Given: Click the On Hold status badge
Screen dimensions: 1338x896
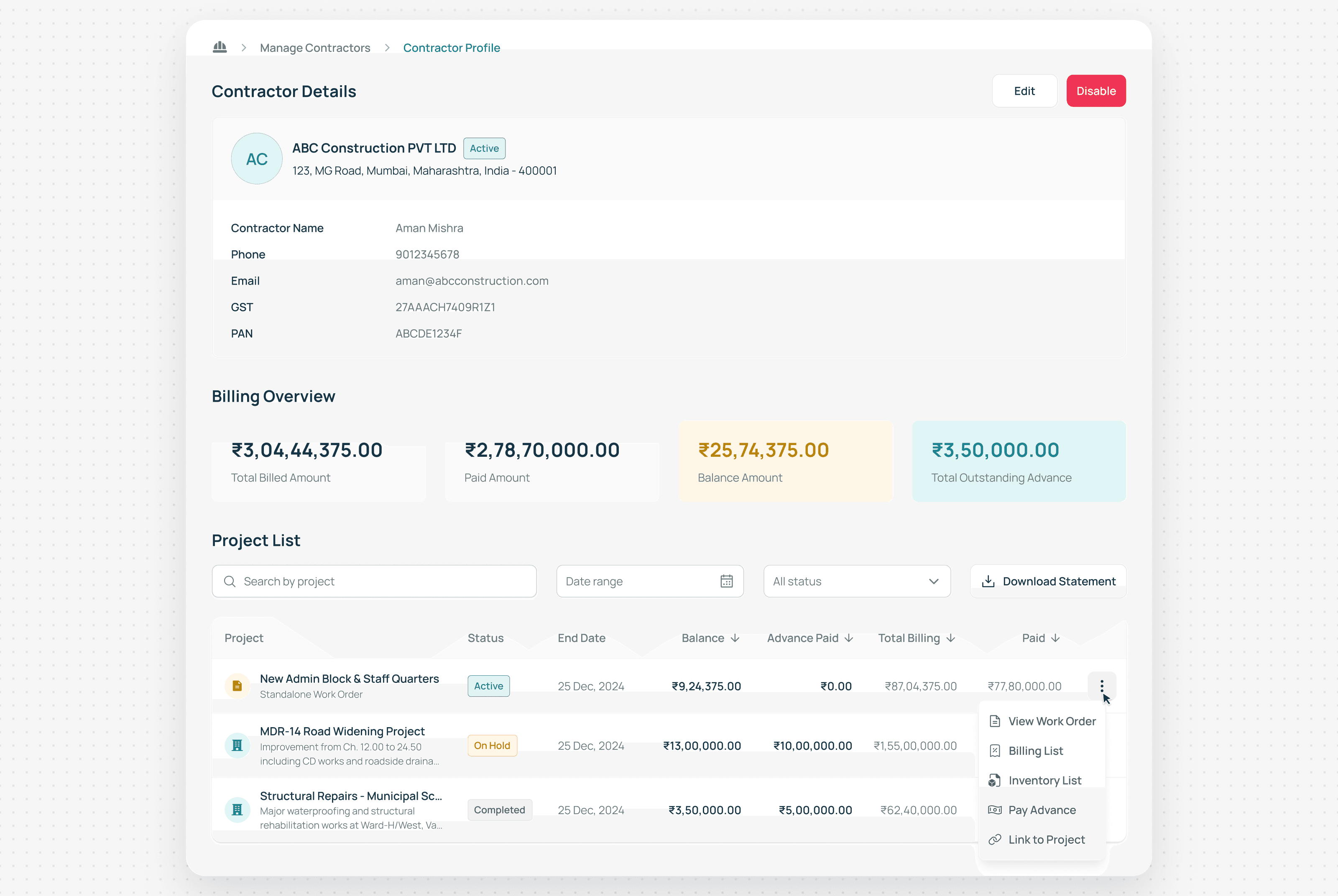Looking at the screenshot, I should [x=492, y=745].
